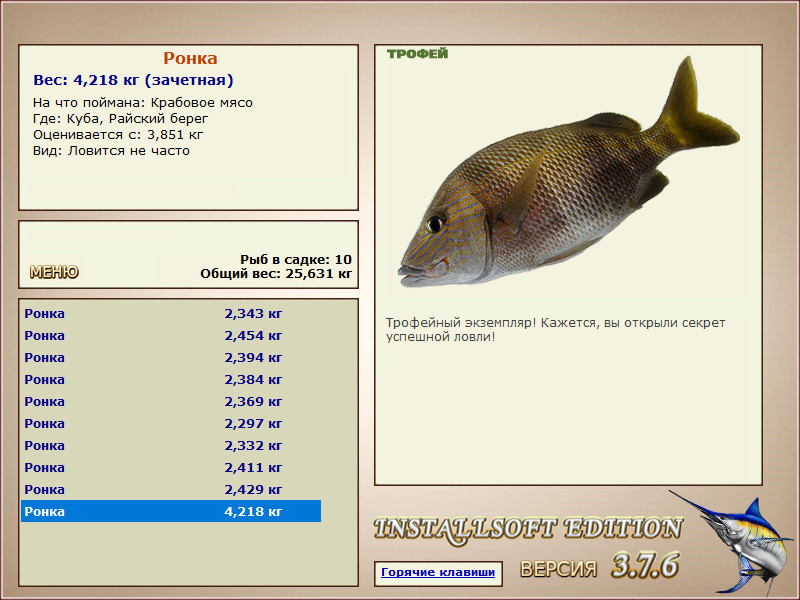
Task: Click the Рыб в садке: 10 counter
Action: pos(296,259)
